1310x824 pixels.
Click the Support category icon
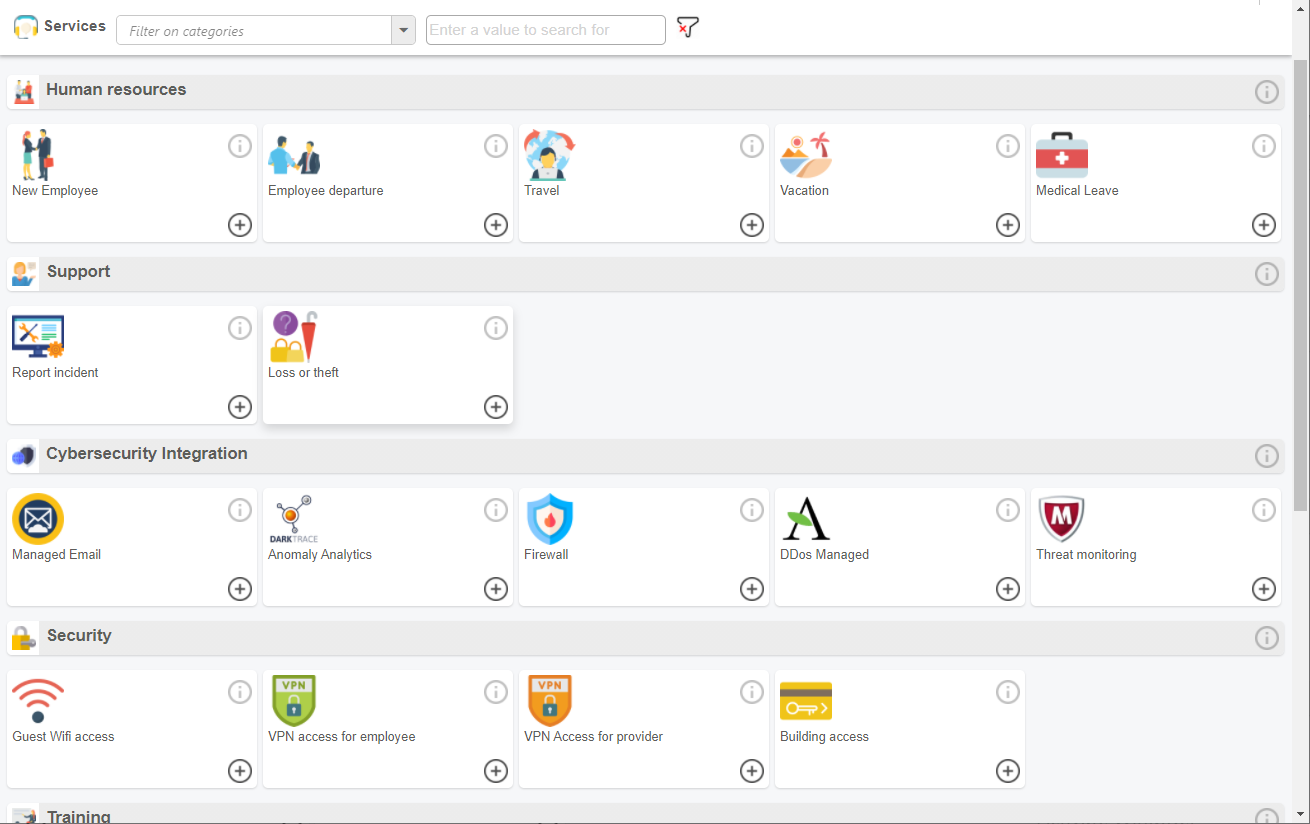(24, 273)
